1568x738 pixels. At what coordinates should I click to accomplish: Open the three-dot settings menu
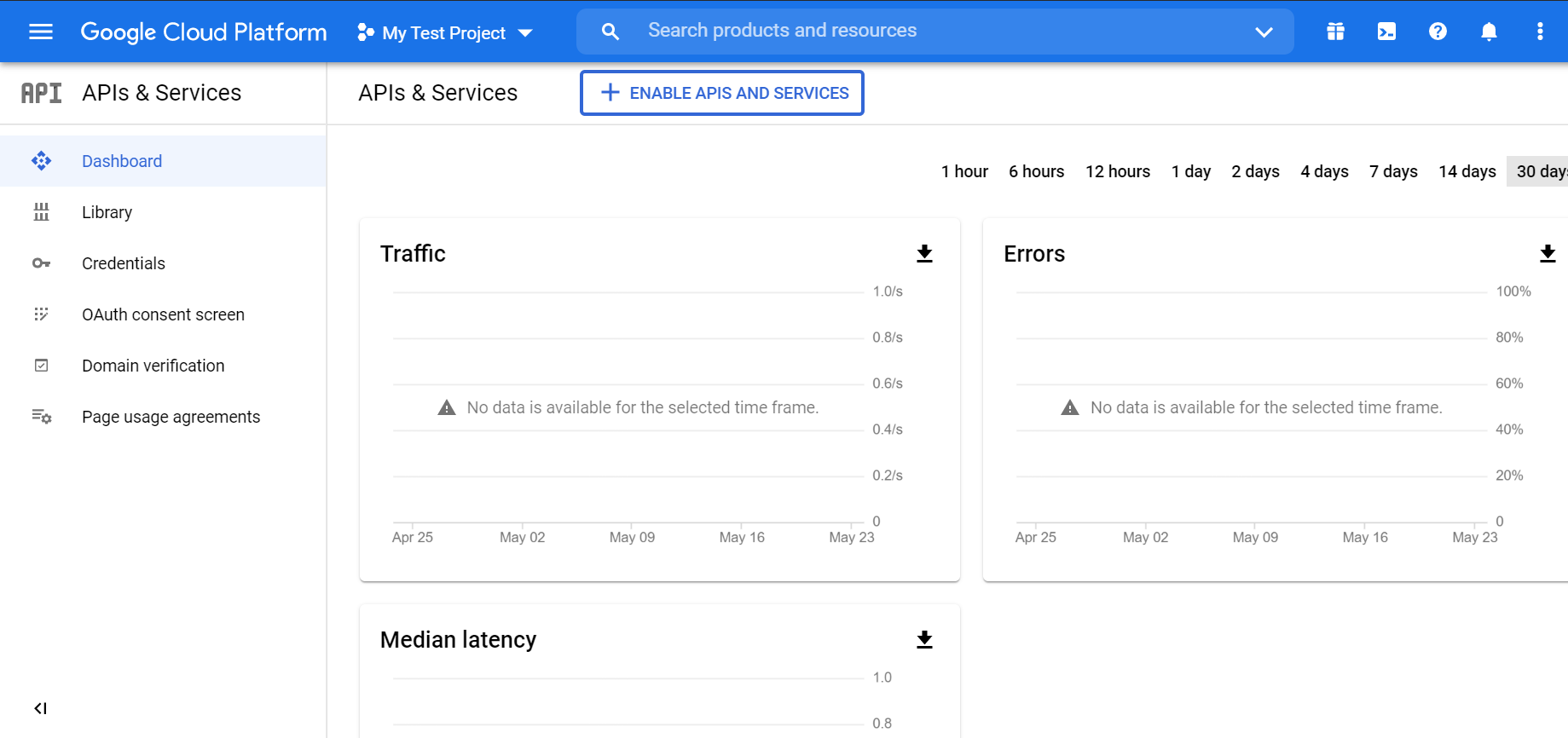pos(1540,32)
